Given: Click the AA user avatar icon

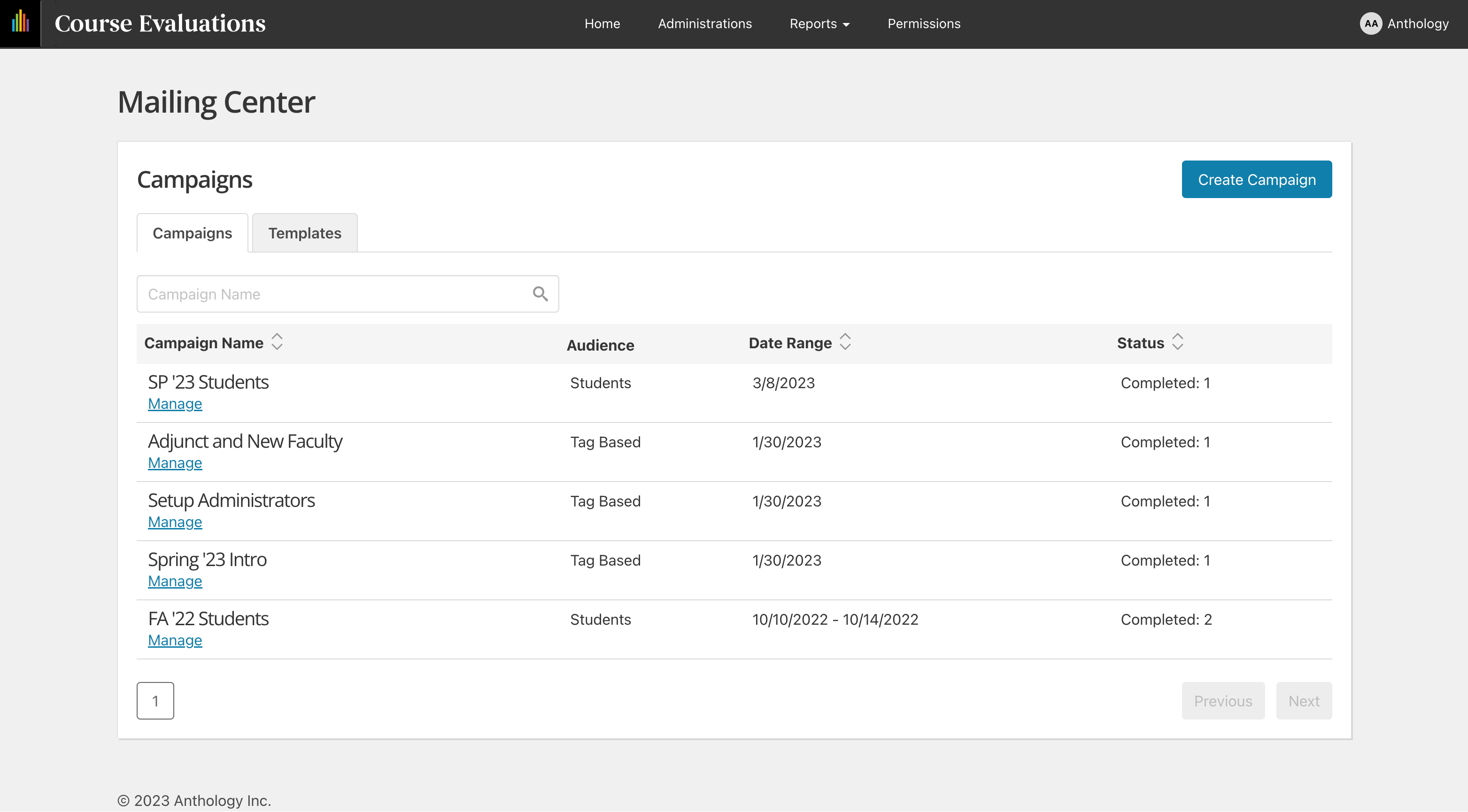Looking at the screenshot, I should point(1370,23).
